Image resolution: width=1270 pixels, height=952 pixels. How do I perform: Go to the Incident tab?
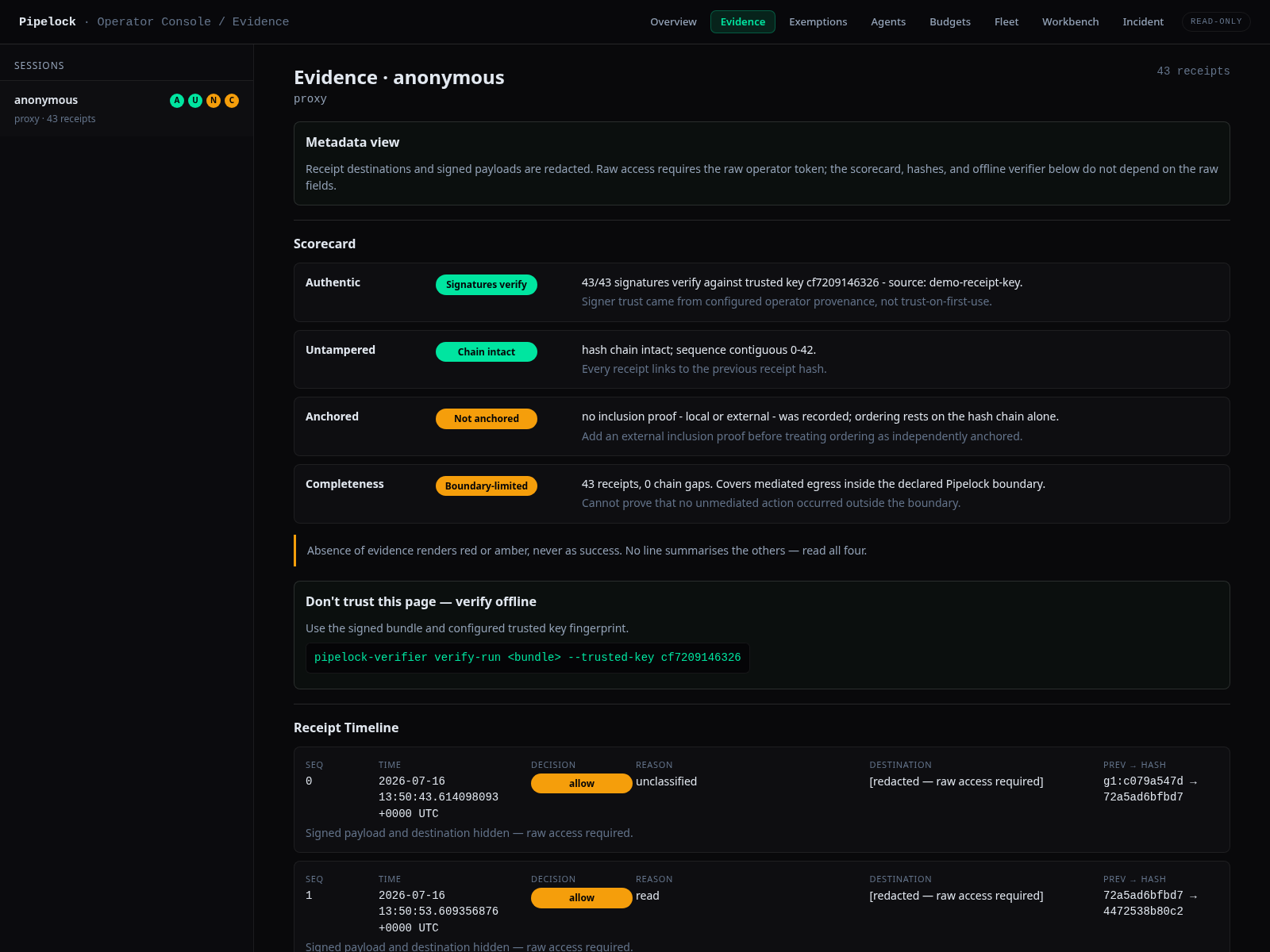click(1143, 22)
